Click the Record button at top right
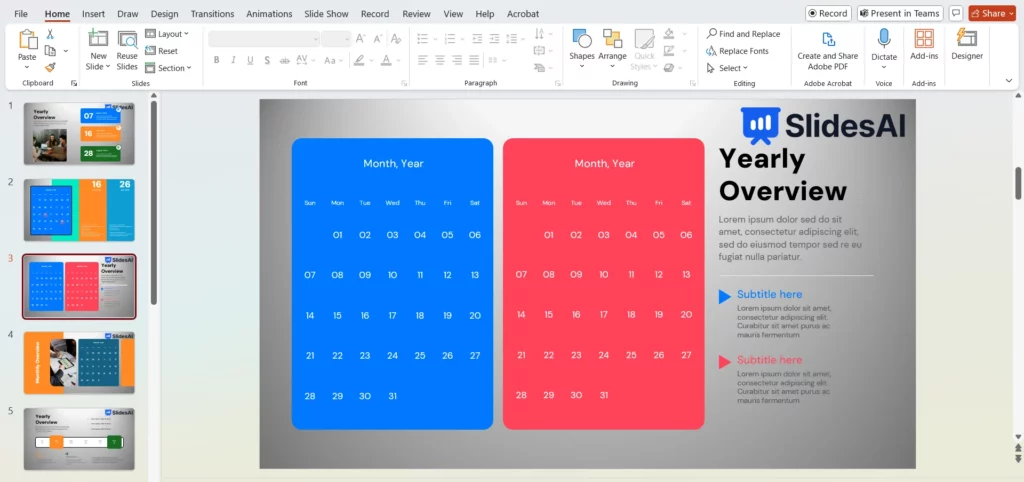1024x482 pixels. pyautogui.click(x=827, y=13)
